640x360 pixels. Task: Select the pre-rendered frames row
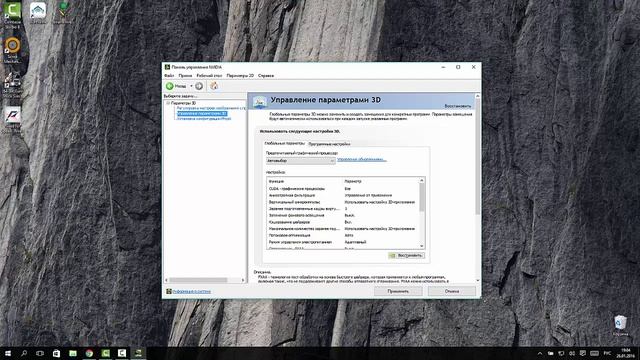pos(342,209)
